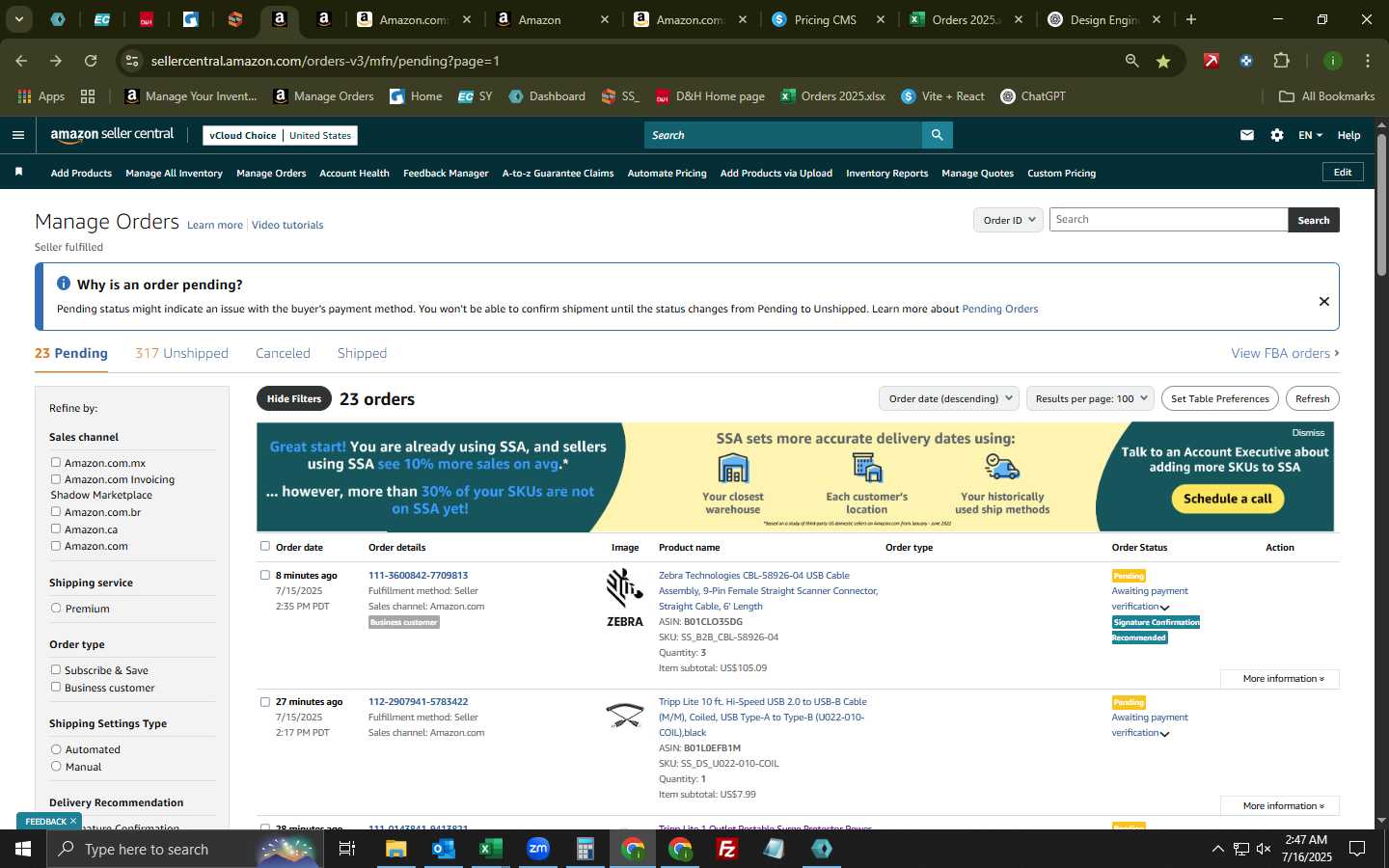This screenshot has height=868, width=1389.
Task: Open a new browser tab
Action: [1191, 19]
